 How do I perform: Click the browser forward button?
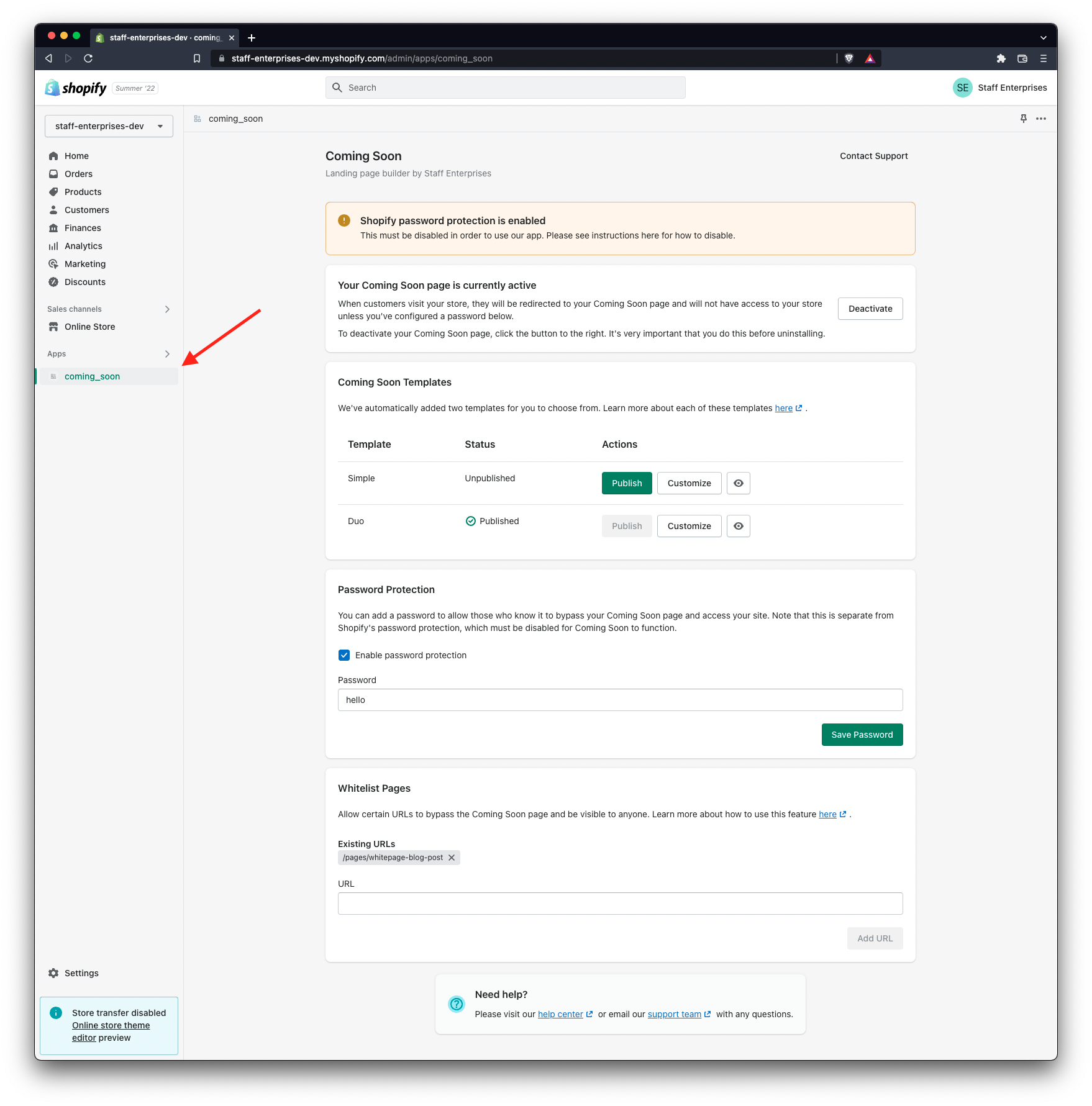pyautogui.click(x=68, y=58)
